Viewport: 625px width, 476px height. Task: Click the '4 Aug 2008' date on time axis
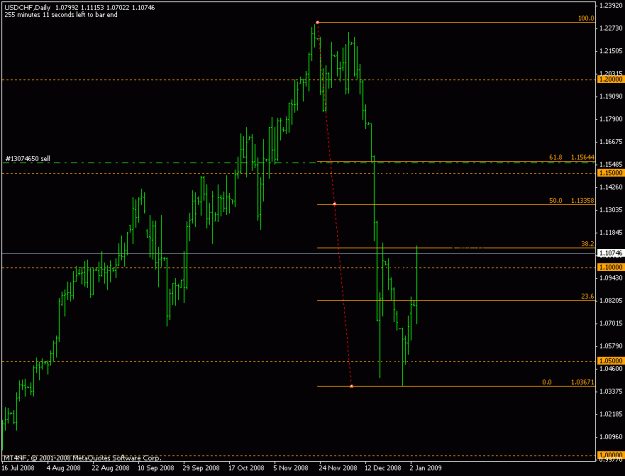(63, 468)
